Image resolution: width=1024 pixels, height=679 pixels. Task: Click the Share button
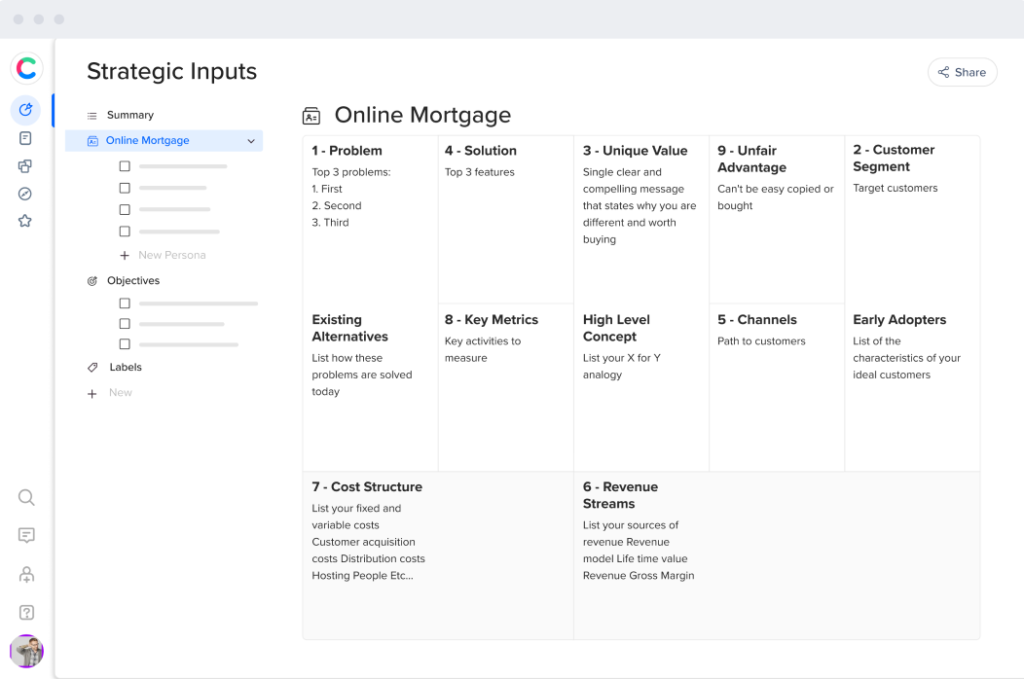click(x=961, y=71)
